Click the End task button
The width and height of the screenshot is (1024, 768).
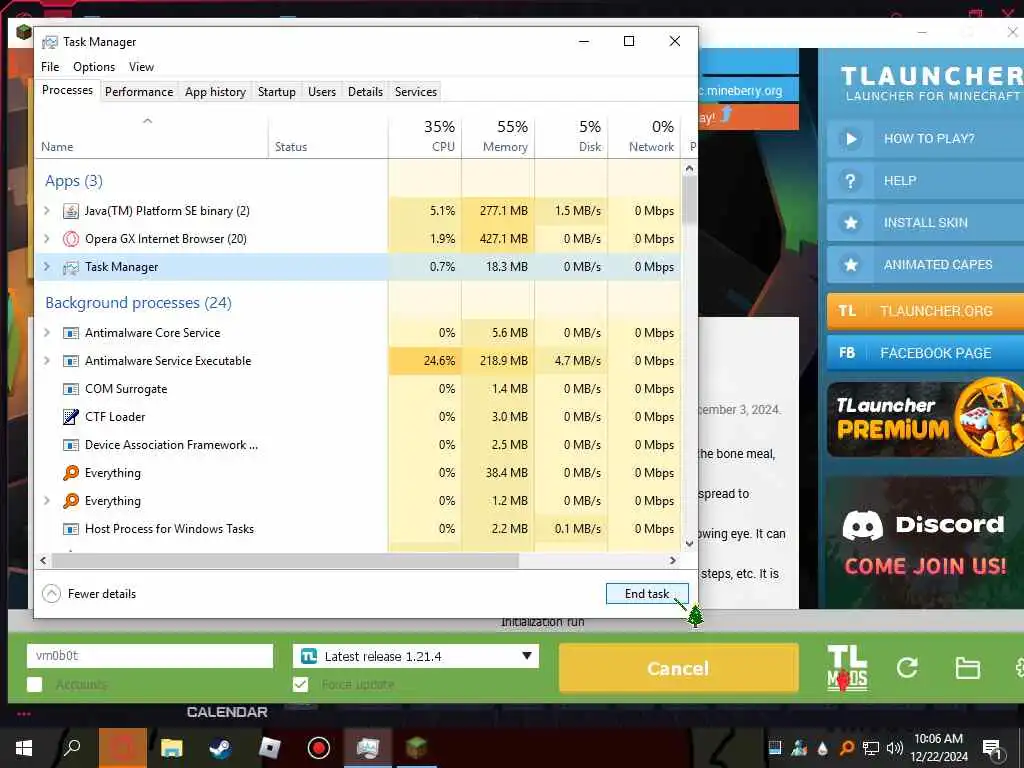[647, 594]
